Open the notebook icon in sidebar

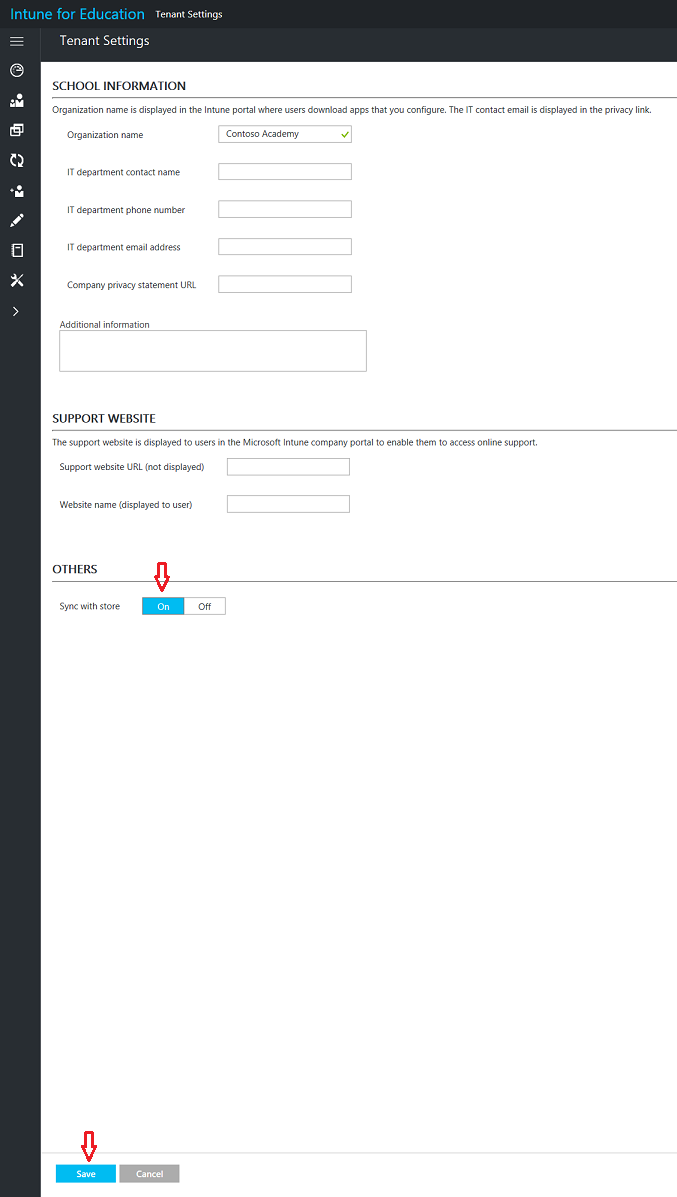(17, 250)
